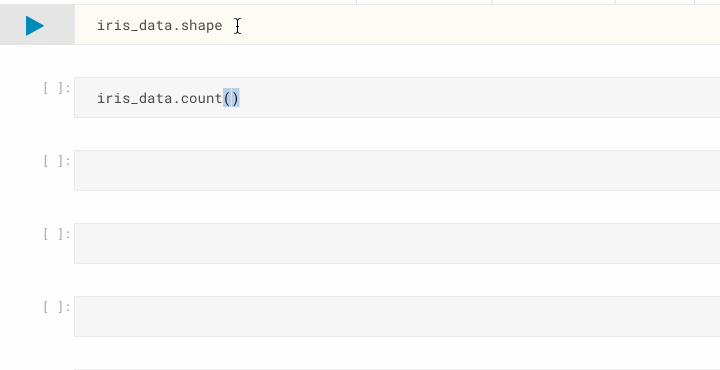Click the highlighted parentheses after count
The image size is (720, 370).
click(x=231, y=99)
